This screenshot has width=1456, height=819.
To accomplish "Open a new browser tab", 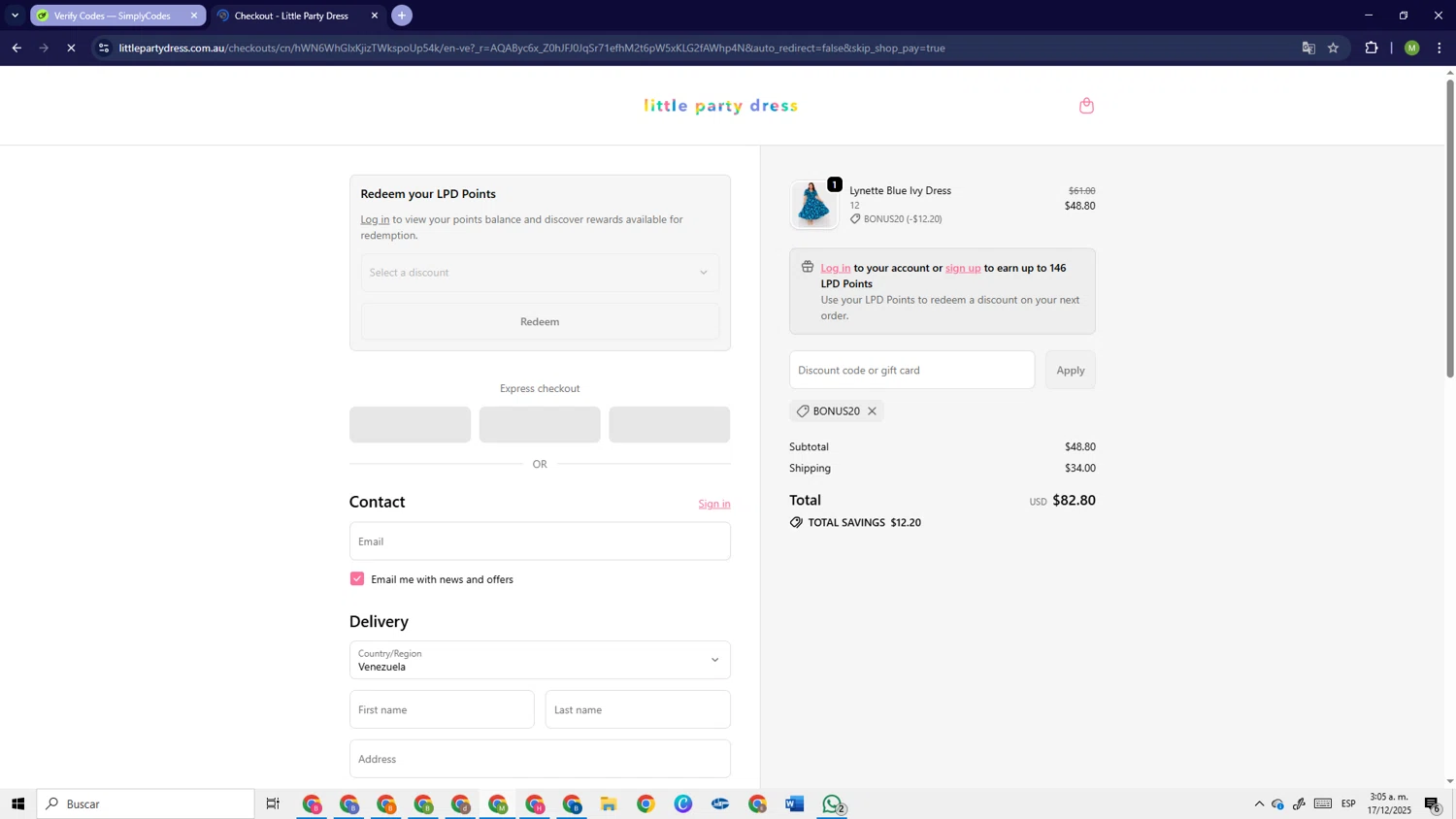I will tap(402, 16).
